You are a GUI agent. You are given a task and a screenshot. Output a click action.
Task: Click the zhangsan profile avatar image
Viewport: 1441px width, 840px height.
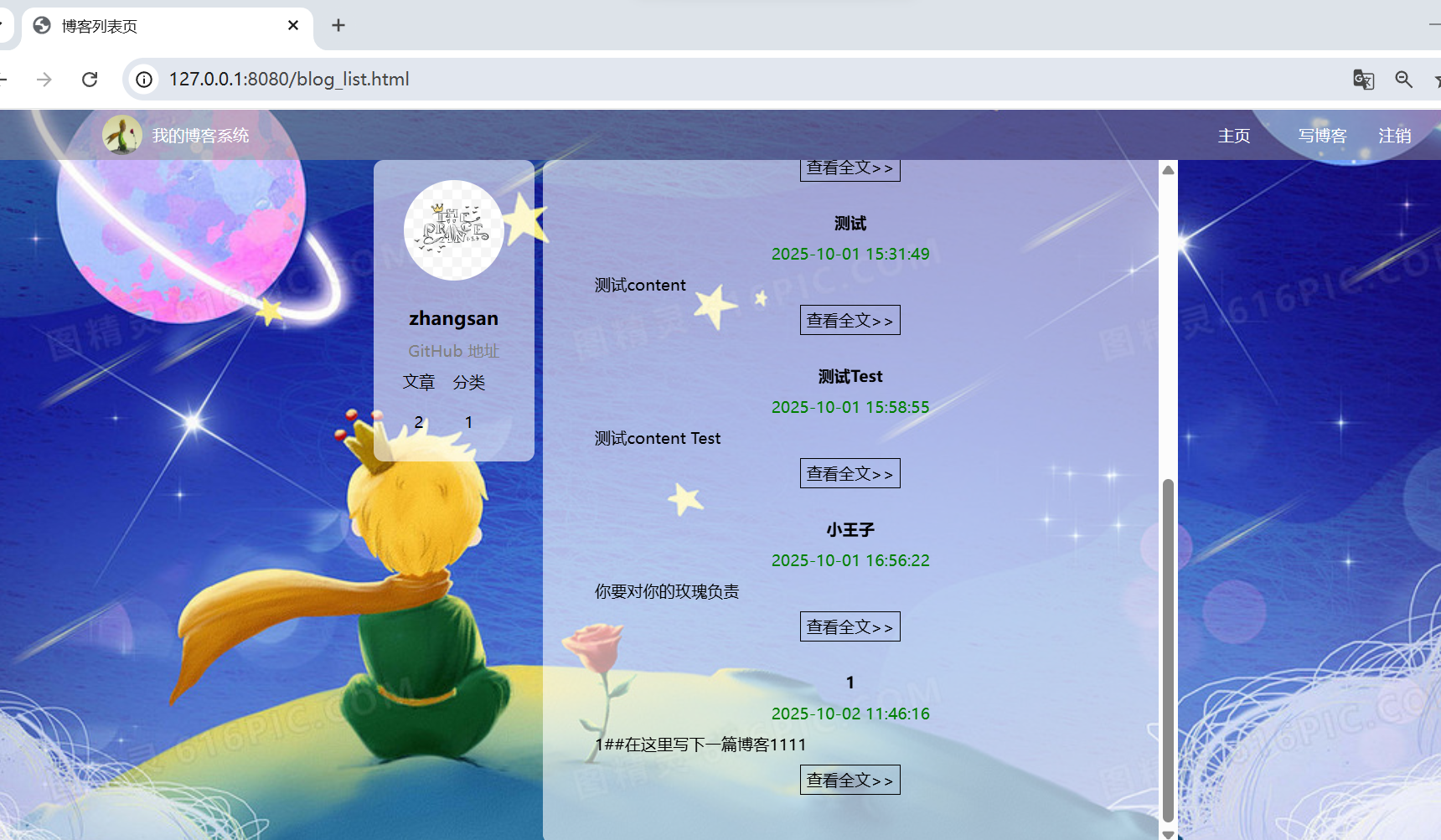(x=454, y=230)
